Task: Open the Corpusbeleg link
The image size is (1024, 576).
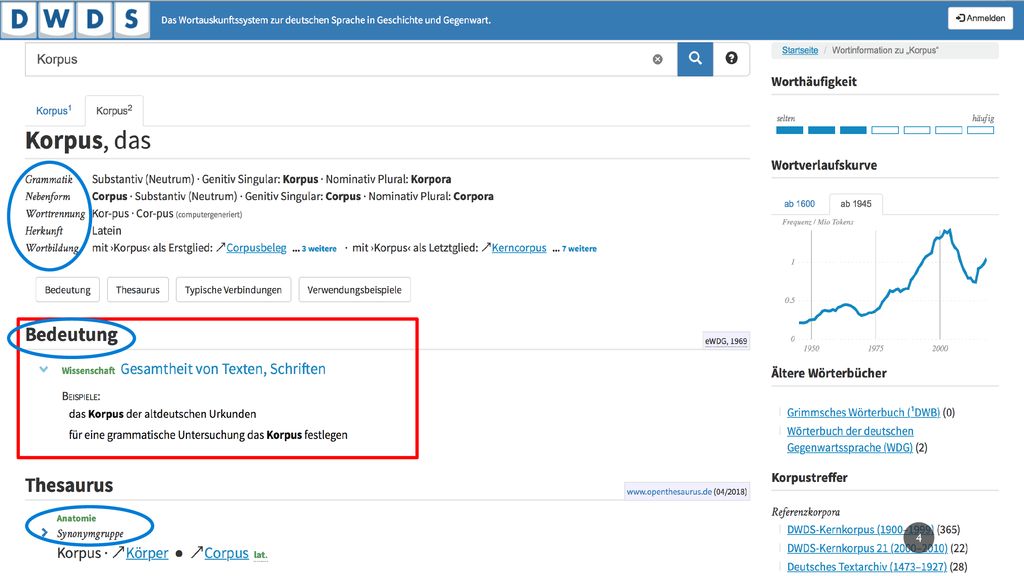Action: pos(256,248)
